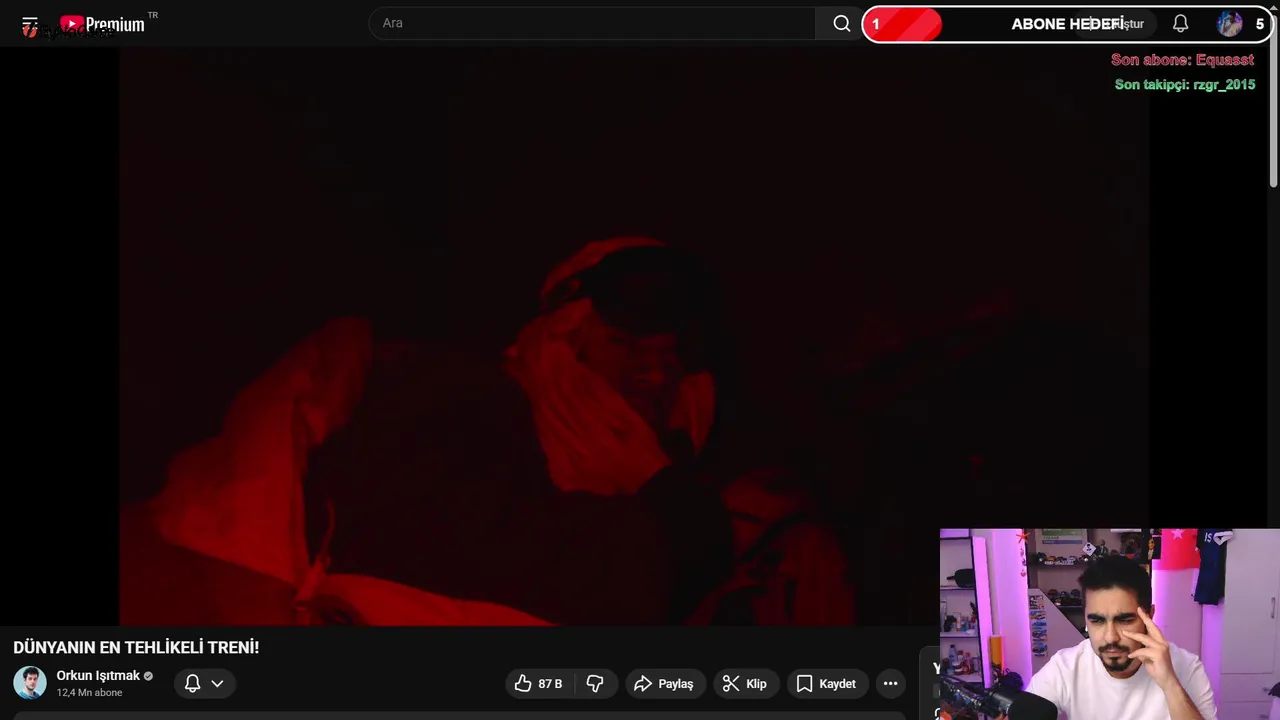This screenshot has width=1280, height=720.
Task: Open more actions three-dot menu
Action: click(x=890, y=684)
